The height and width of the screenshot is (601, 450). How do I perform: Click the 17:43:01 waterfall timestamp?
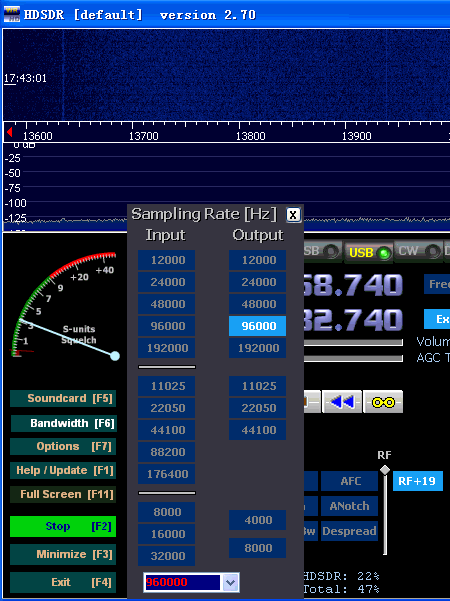pyautogui.click(x=25, y=79)
